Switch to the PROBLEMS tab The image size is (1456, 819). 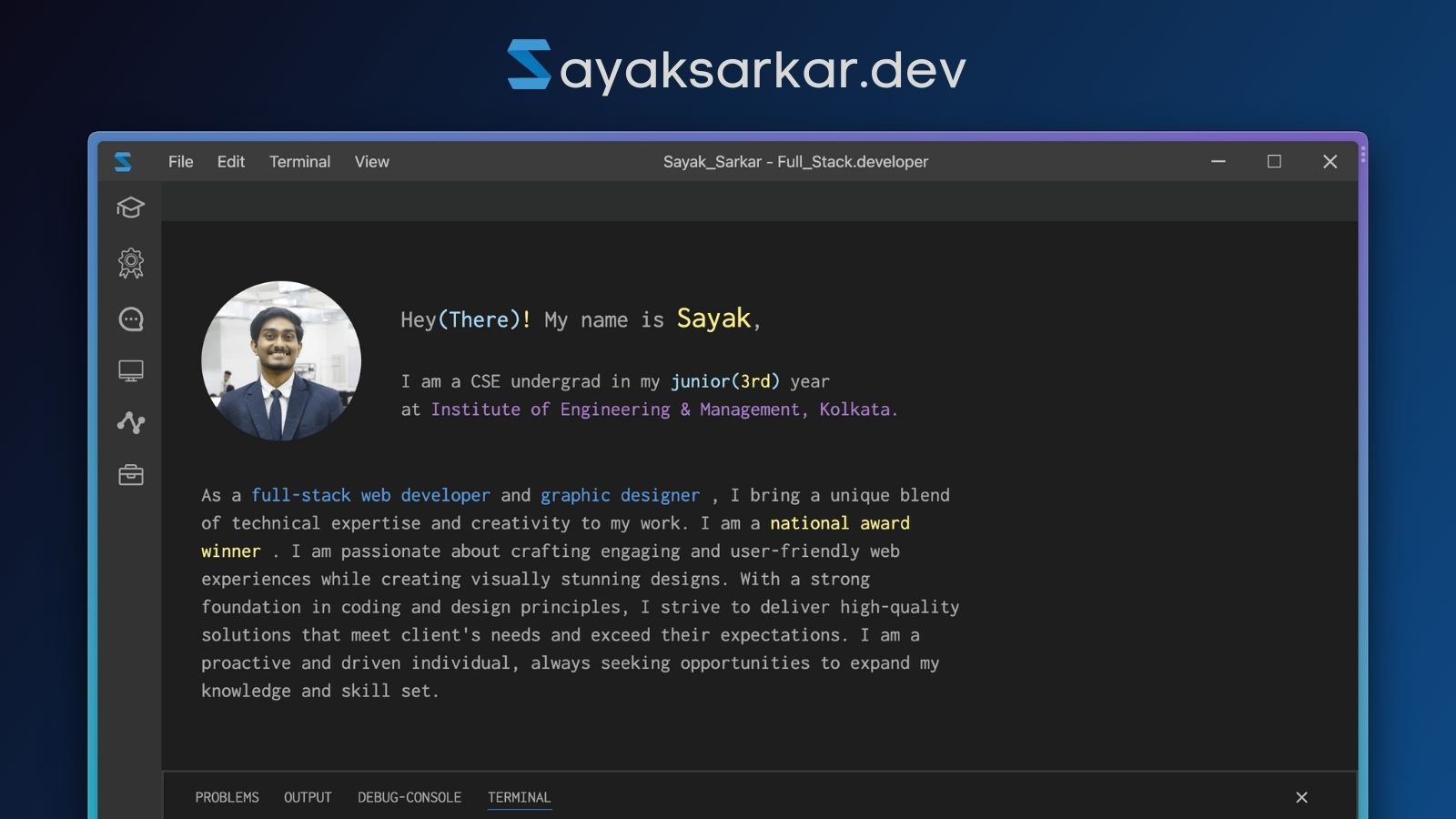click(x=227, y=797)
